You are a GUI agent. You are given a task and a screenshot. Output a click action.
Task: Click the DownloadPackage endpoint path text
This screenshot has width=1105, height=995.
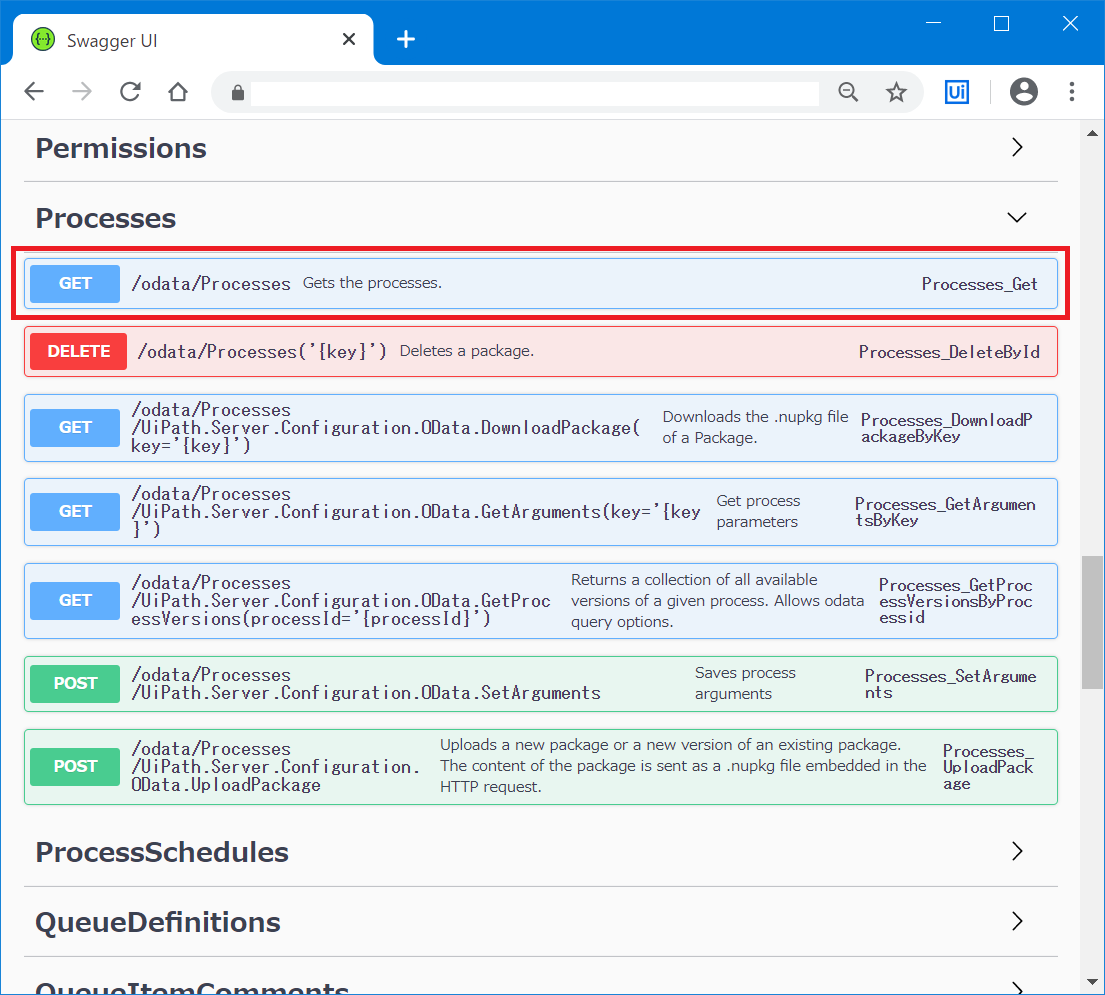pyautogui.click(x=385, y=428)
